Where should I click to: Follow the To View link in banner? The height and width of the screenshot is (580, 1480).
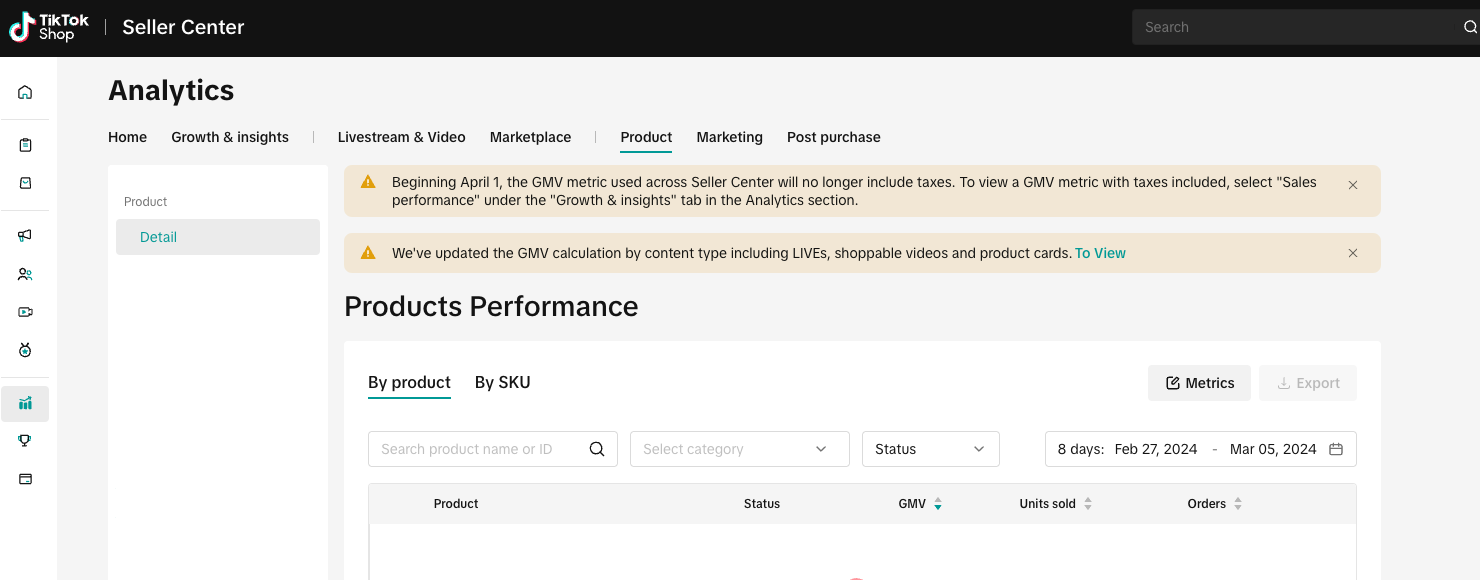(1100, 253)
